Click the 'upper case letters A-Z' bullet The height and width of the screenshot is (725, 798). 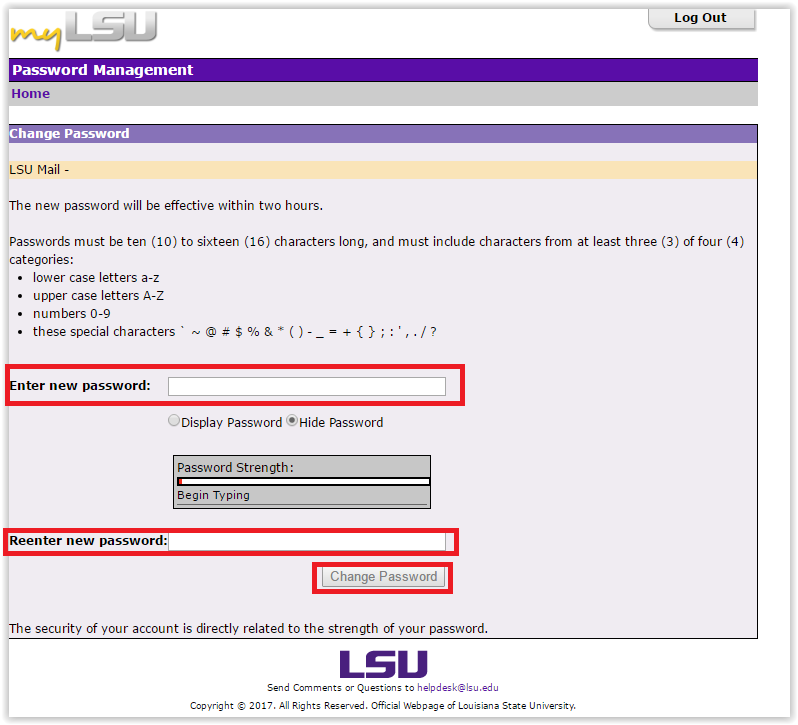tap(98, 296)
